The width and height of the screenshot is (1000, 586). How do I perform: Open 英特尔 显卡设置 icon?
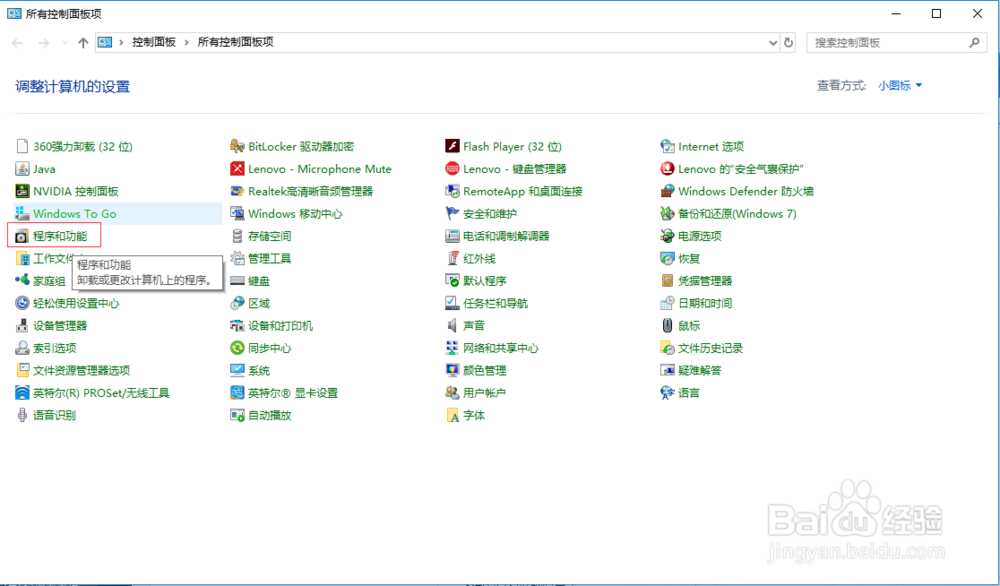coord(237,393)
